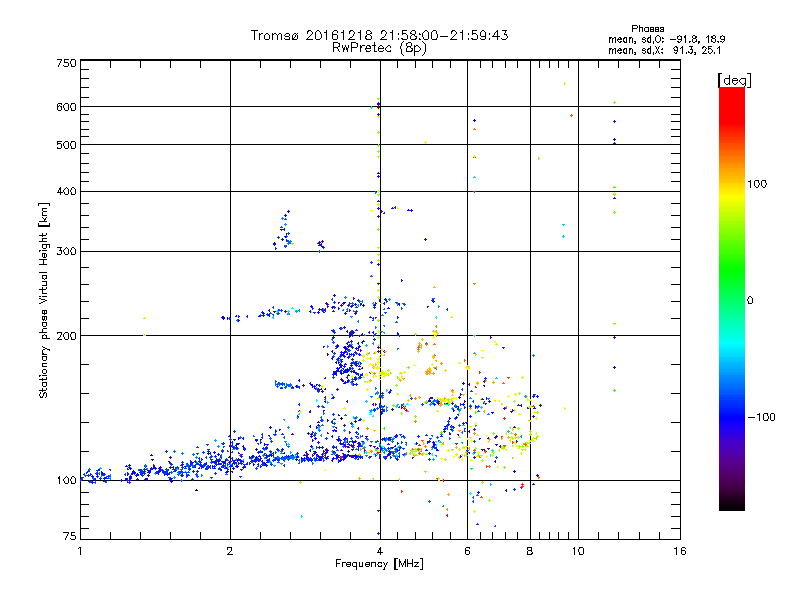The width and height of the screenshot is (800, 600).
Task: Select the RwPretec (8p) subtitle
Action: (379, 48)
